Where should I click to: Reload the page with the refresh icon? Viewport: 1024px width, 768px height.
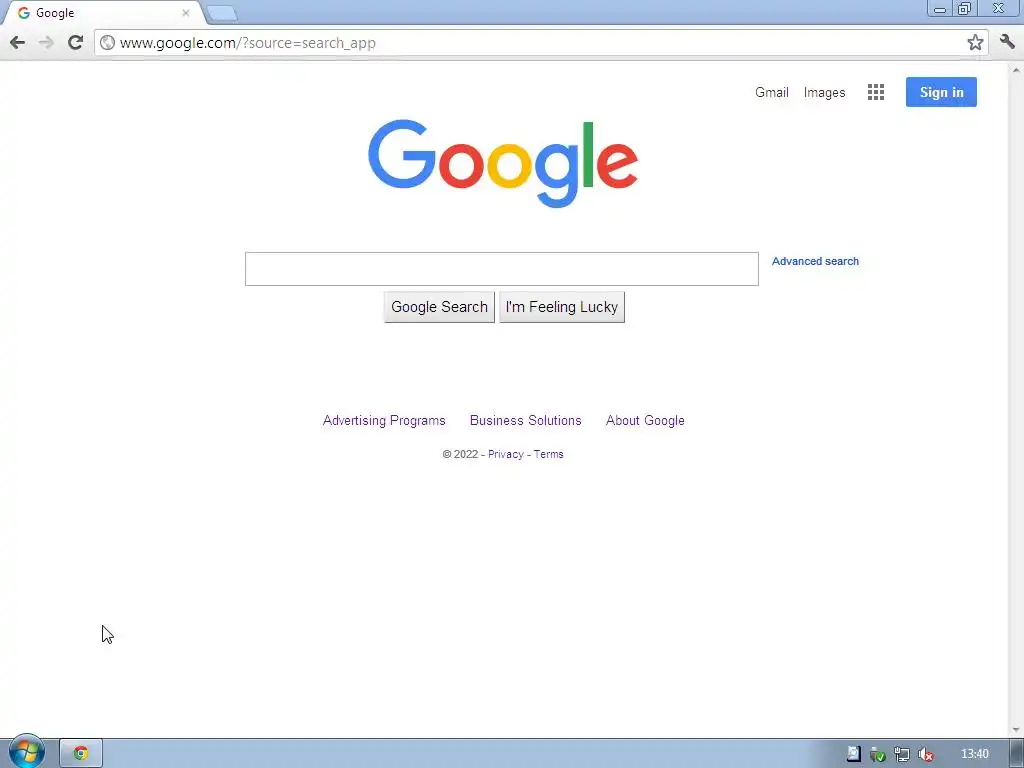pos(76,42)
